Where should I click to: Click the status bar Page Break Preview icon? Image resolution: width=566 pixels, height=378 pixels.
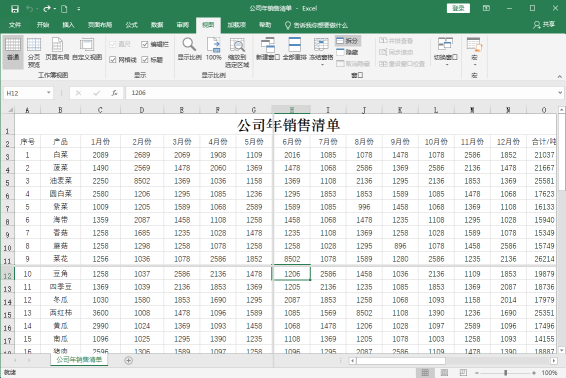(463, 372)
